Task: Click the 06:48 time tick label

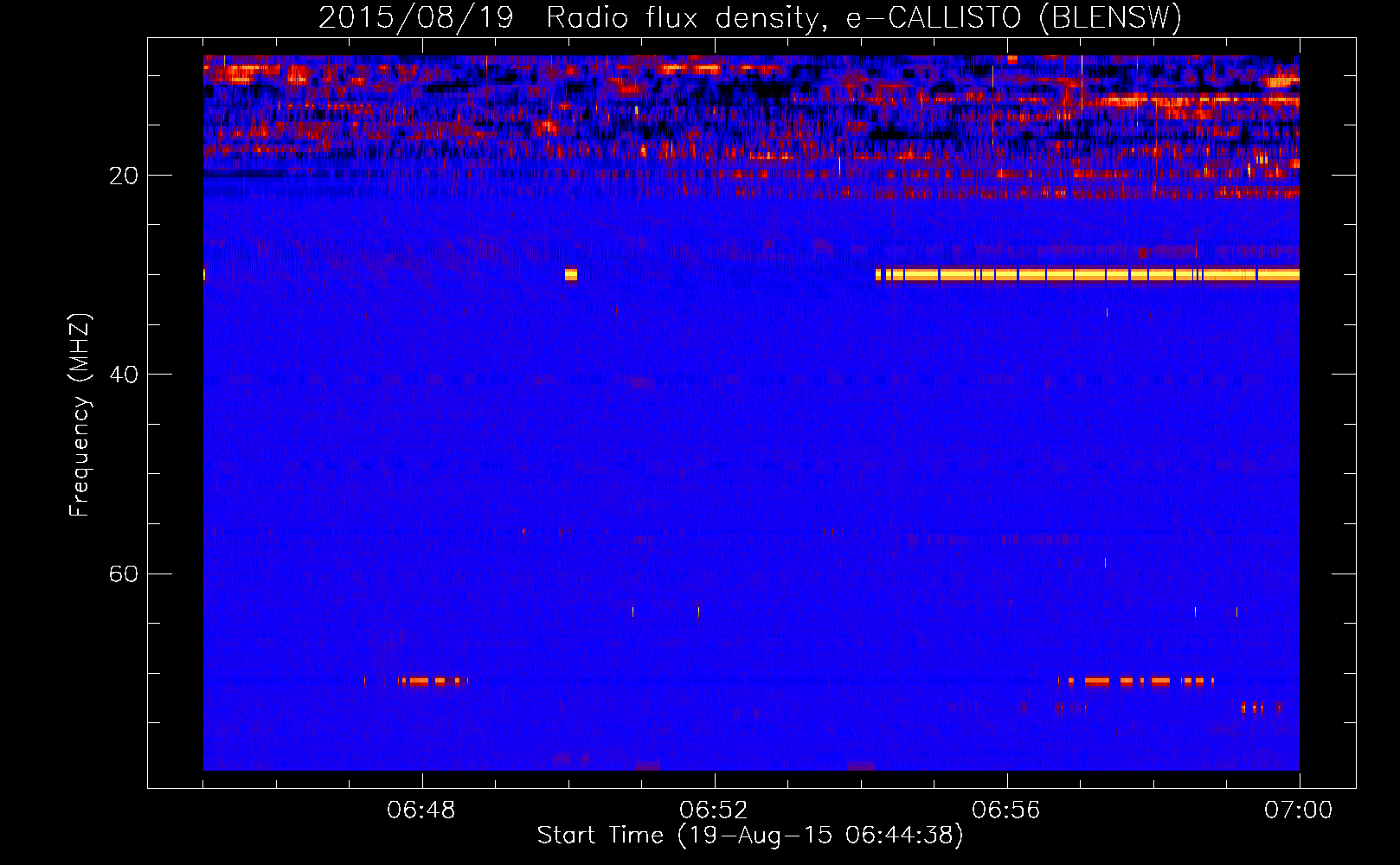Action: 421,811
